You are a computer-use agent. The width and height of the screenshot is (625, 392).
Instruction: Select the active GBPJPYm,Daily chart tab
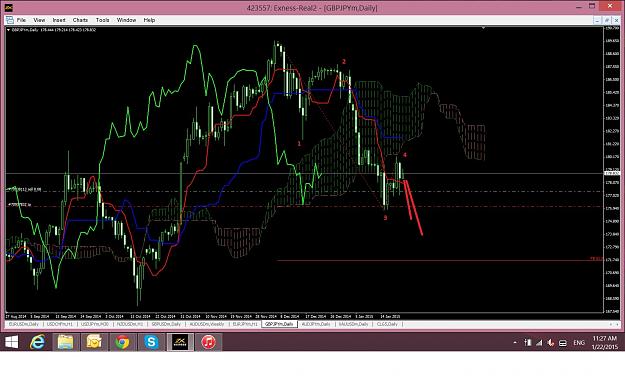(279, 324)
